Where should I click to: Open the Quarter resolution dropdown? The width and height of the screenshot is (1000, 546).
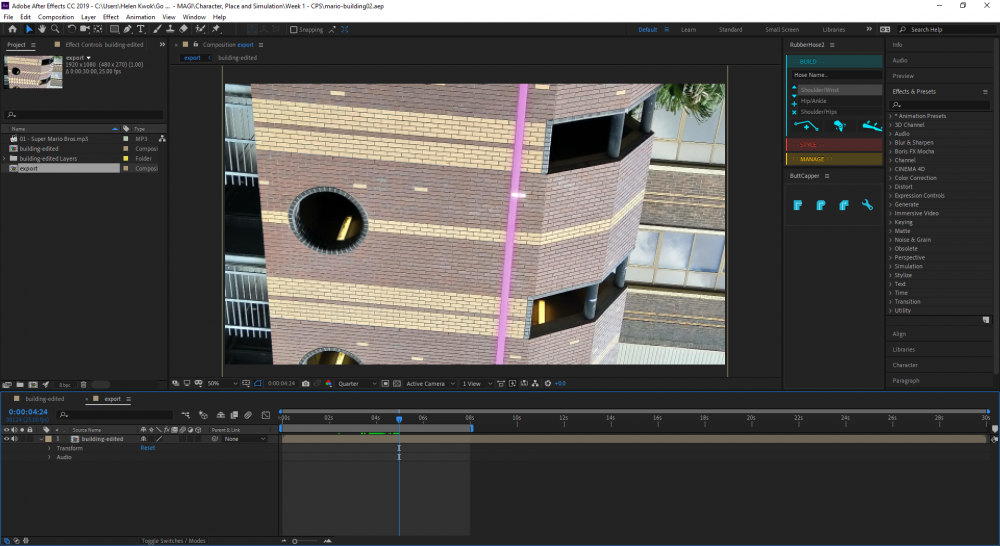pos(357,383)
